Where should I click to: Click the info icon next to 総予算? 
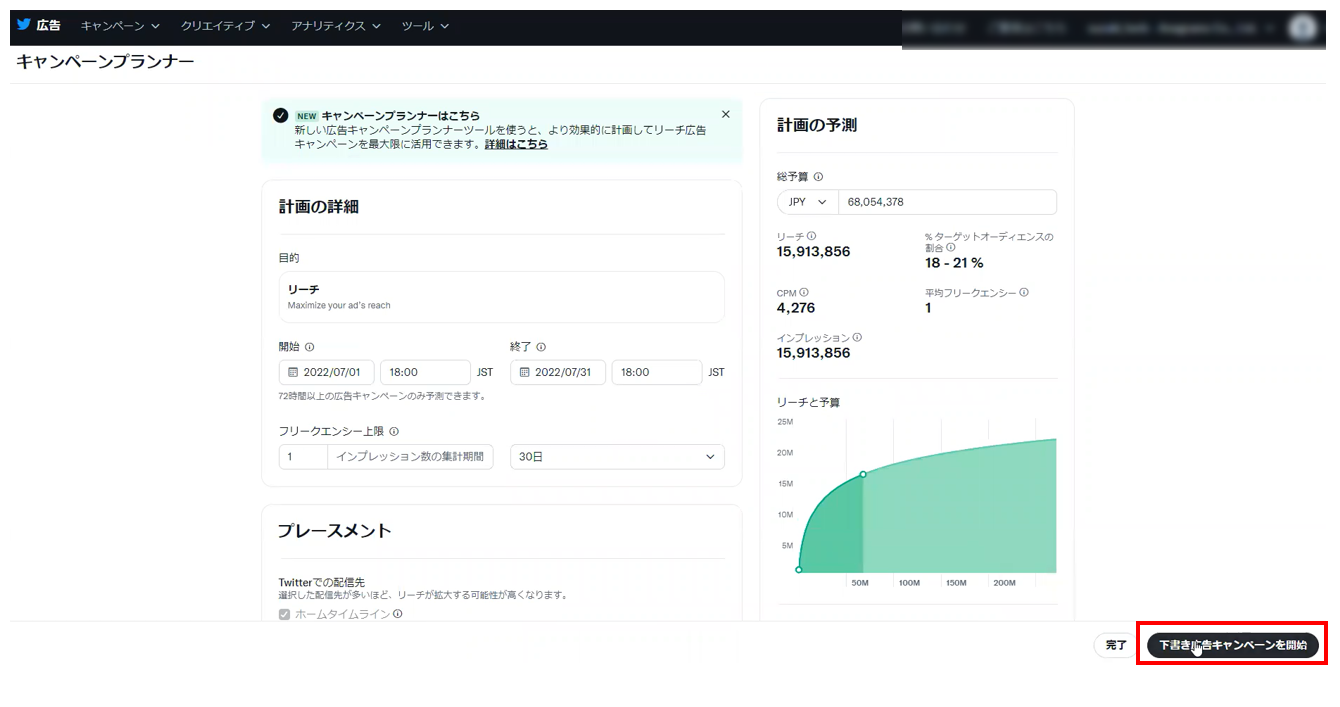(x=818, y=177)
